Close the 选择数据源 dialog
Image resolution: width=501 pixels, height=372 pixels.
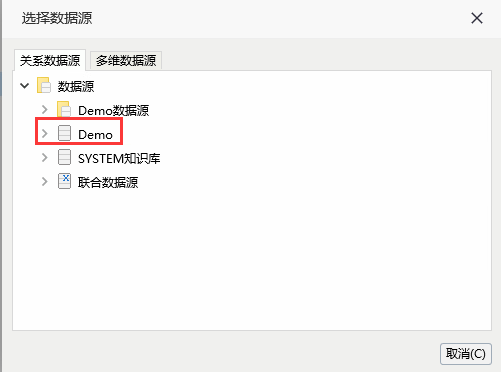477,18
